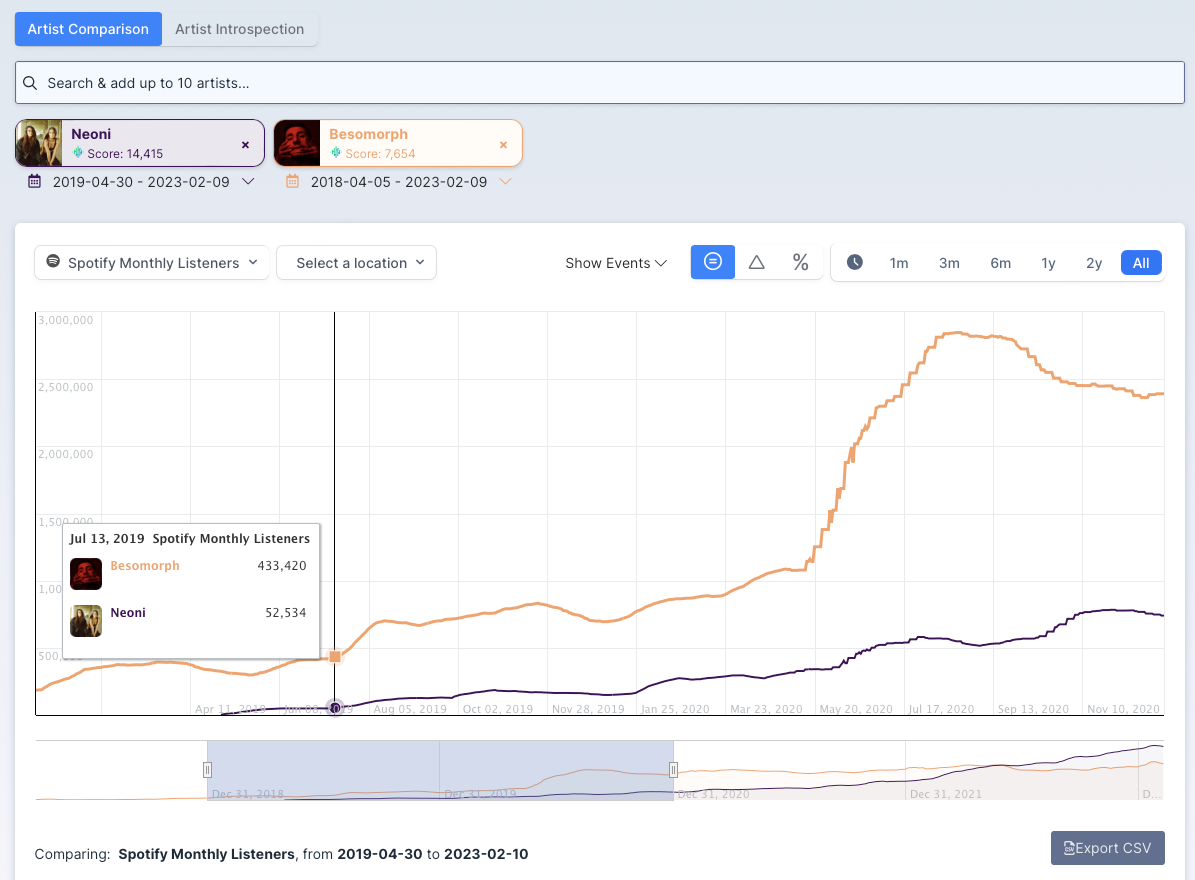Expand the Show Events dropdown
Image resolution: width=1195 pixels, height=880 pixels.
pyautogui.click(x=615, y=263)
